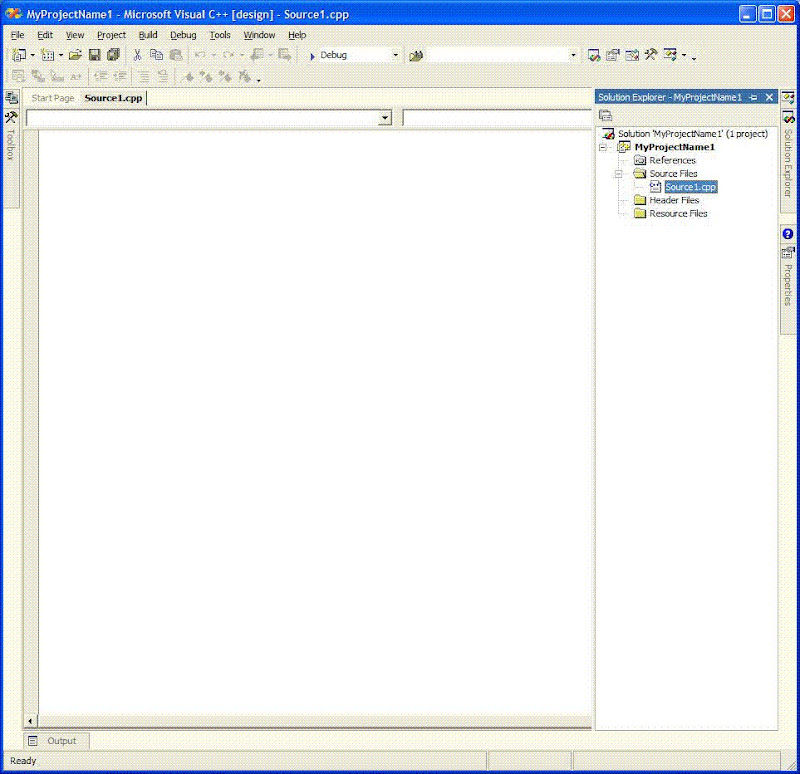800x774 pixels.
Task: Click the Class View toolbar icon
Action: [x=670, y=55]
